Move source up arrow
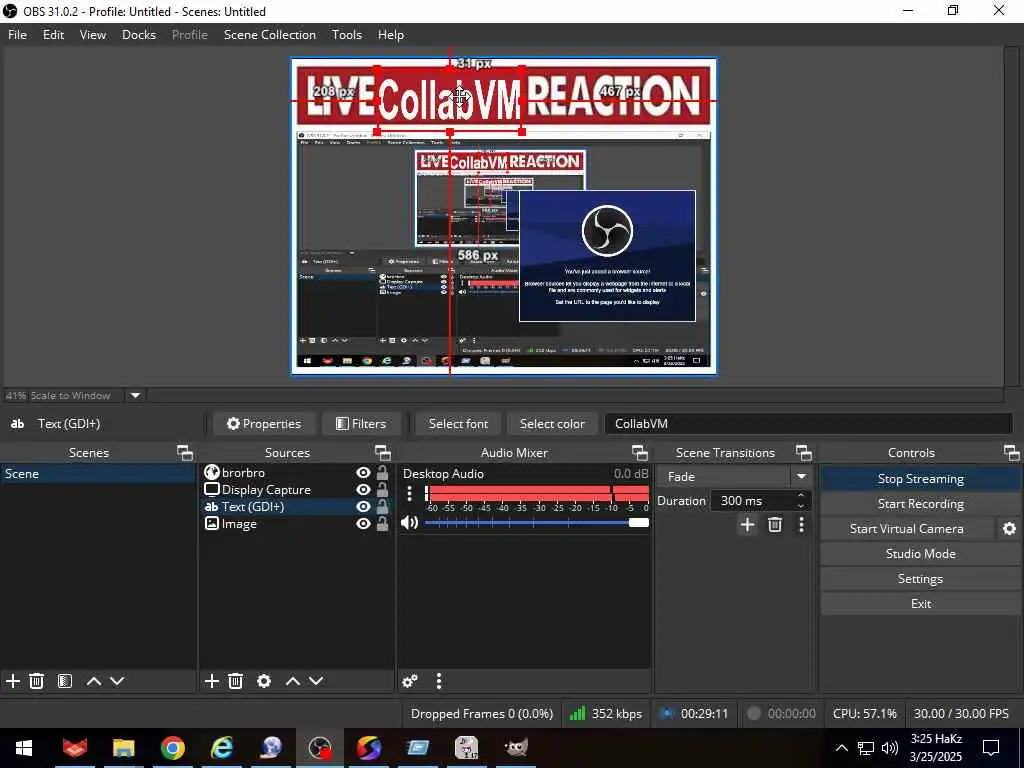This screenshot has width=1024, height=768. [x=293, y=681]
